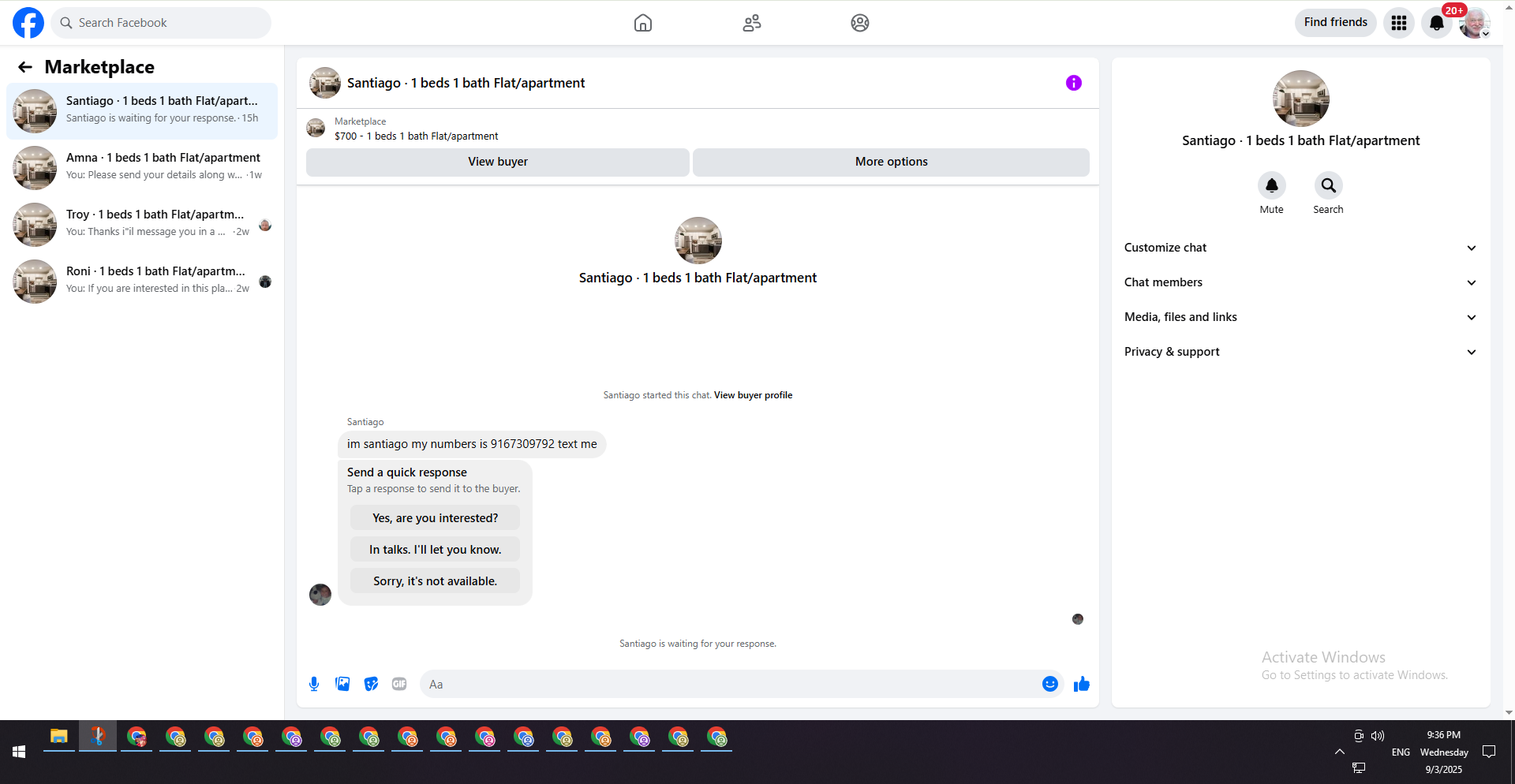Click the View buyer button
This screenshot has height=784, width=1515.
[498, 162]
